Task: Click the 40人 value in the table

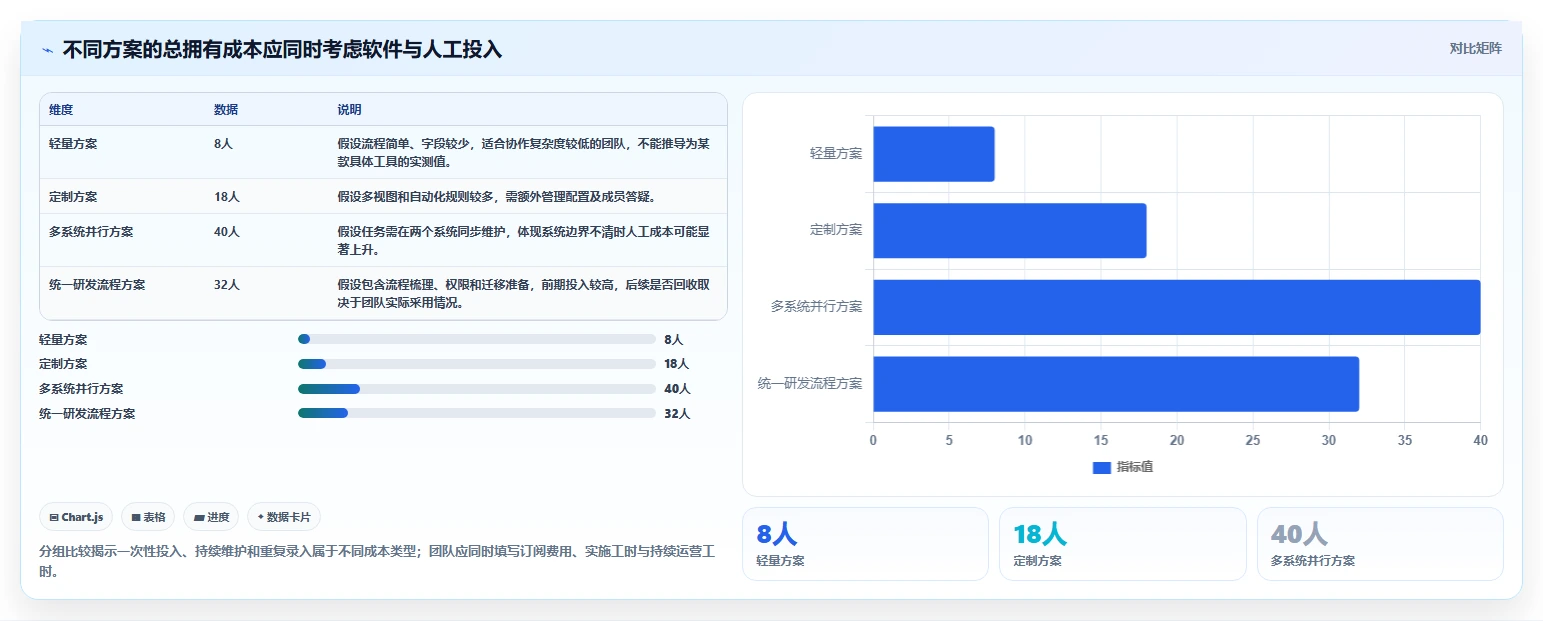Action: tap(227, 232)
